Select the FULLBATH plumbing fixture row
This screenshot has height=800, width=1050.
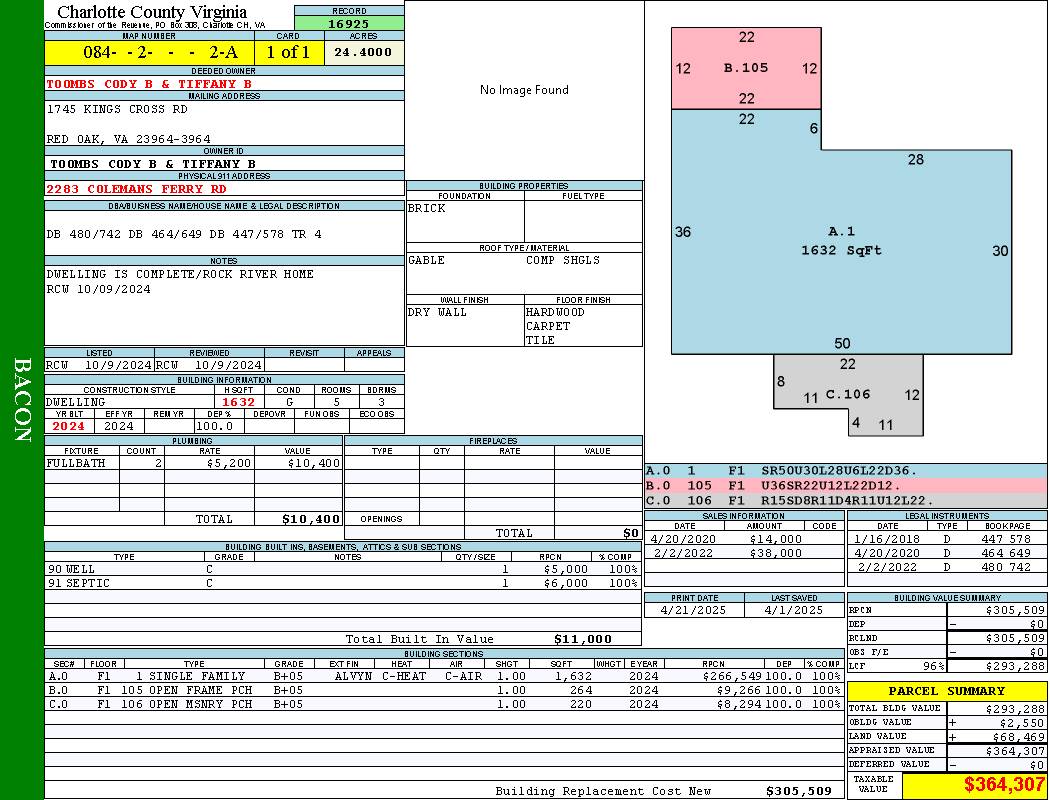193,463
